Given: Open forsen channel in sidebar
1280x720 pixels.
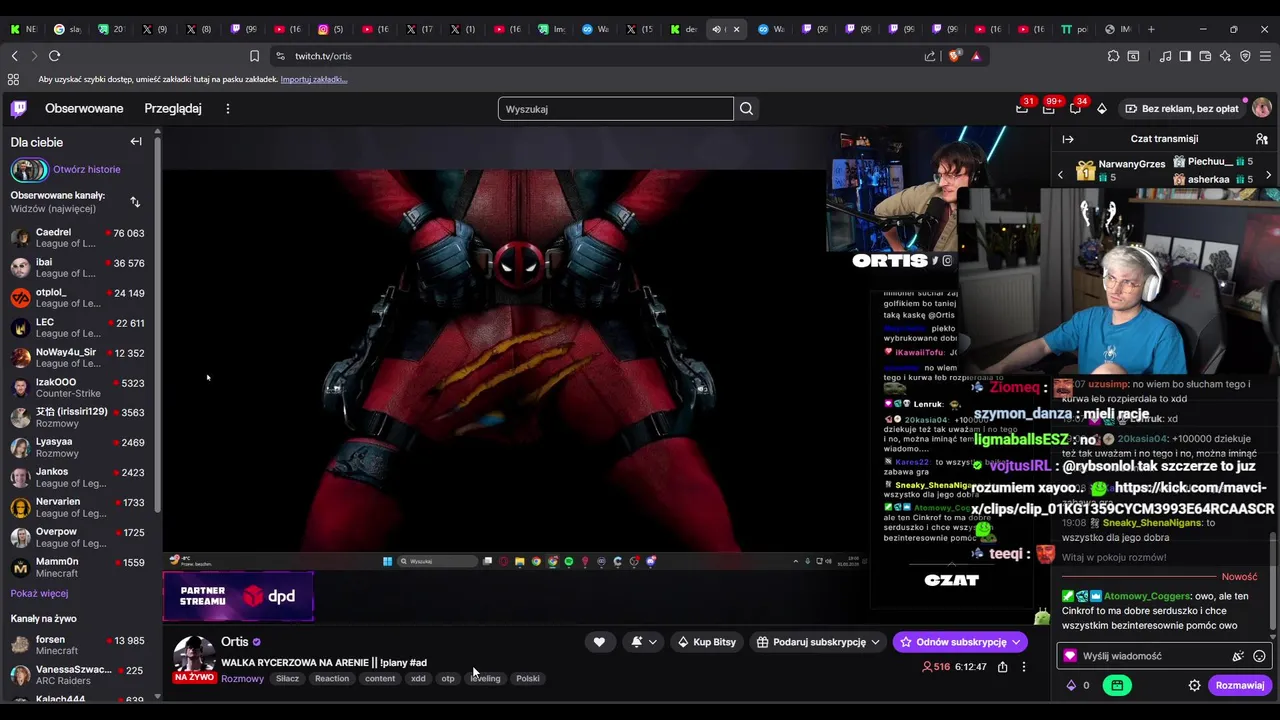Looking at the screenshot, I should pyautogui.click(x=78, y=645).
